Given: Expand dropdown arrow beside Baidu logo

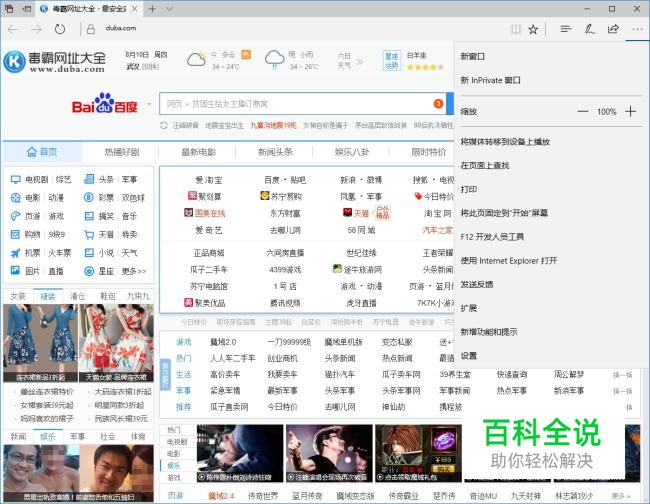Looking at the screenshot, I should click(149, 104).
